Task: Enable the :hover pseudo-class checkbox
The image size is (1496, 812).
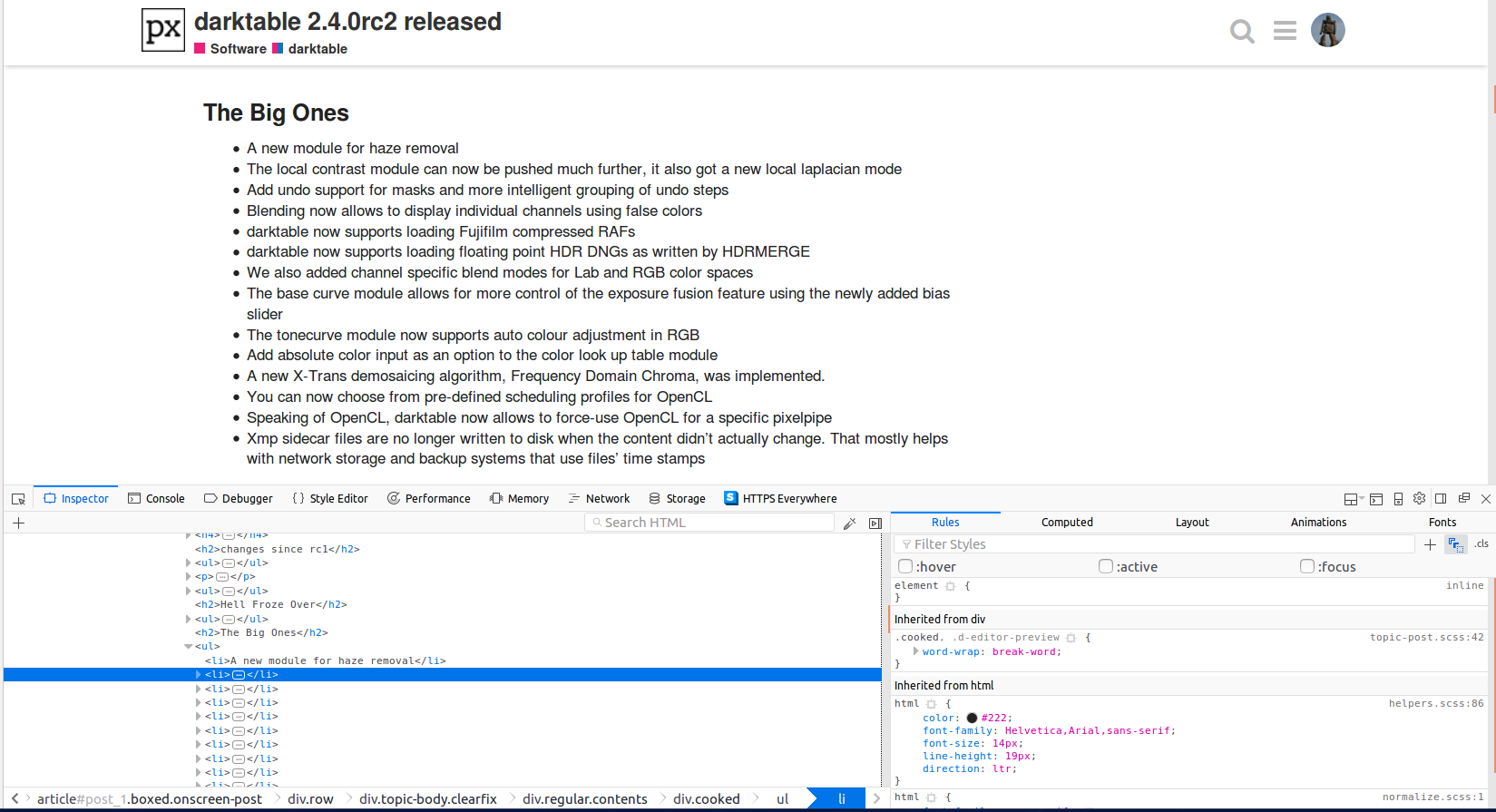Action: [x=905, y=566]
